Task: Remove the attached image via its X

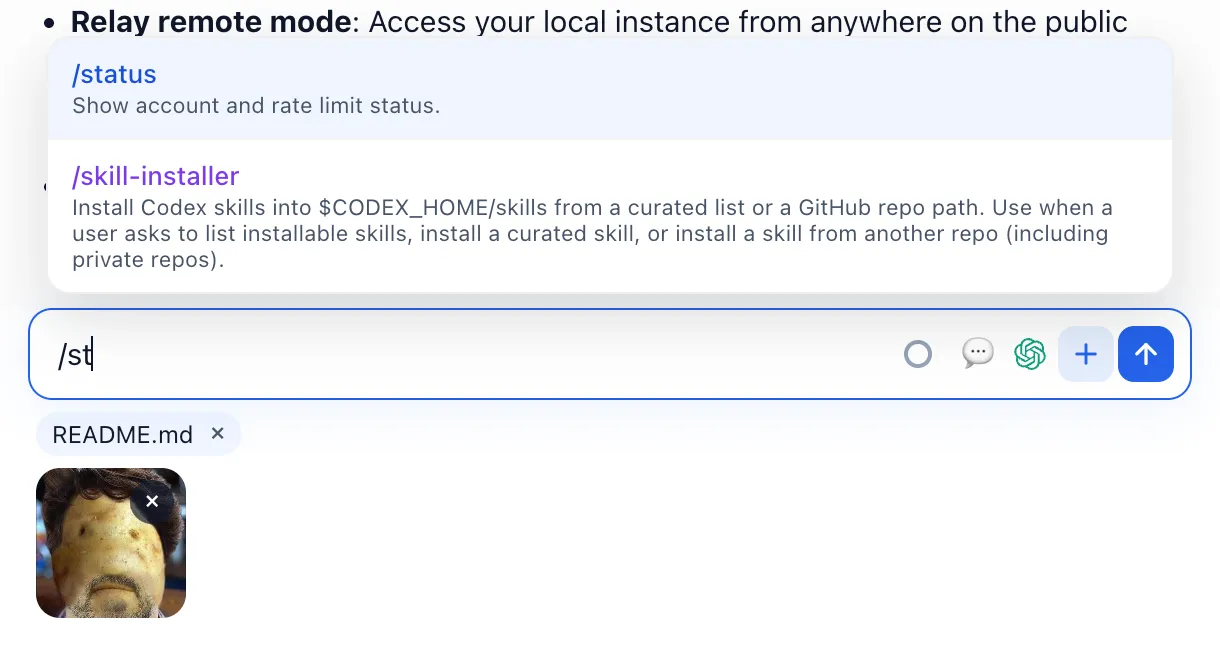Action: coord(152,501)
